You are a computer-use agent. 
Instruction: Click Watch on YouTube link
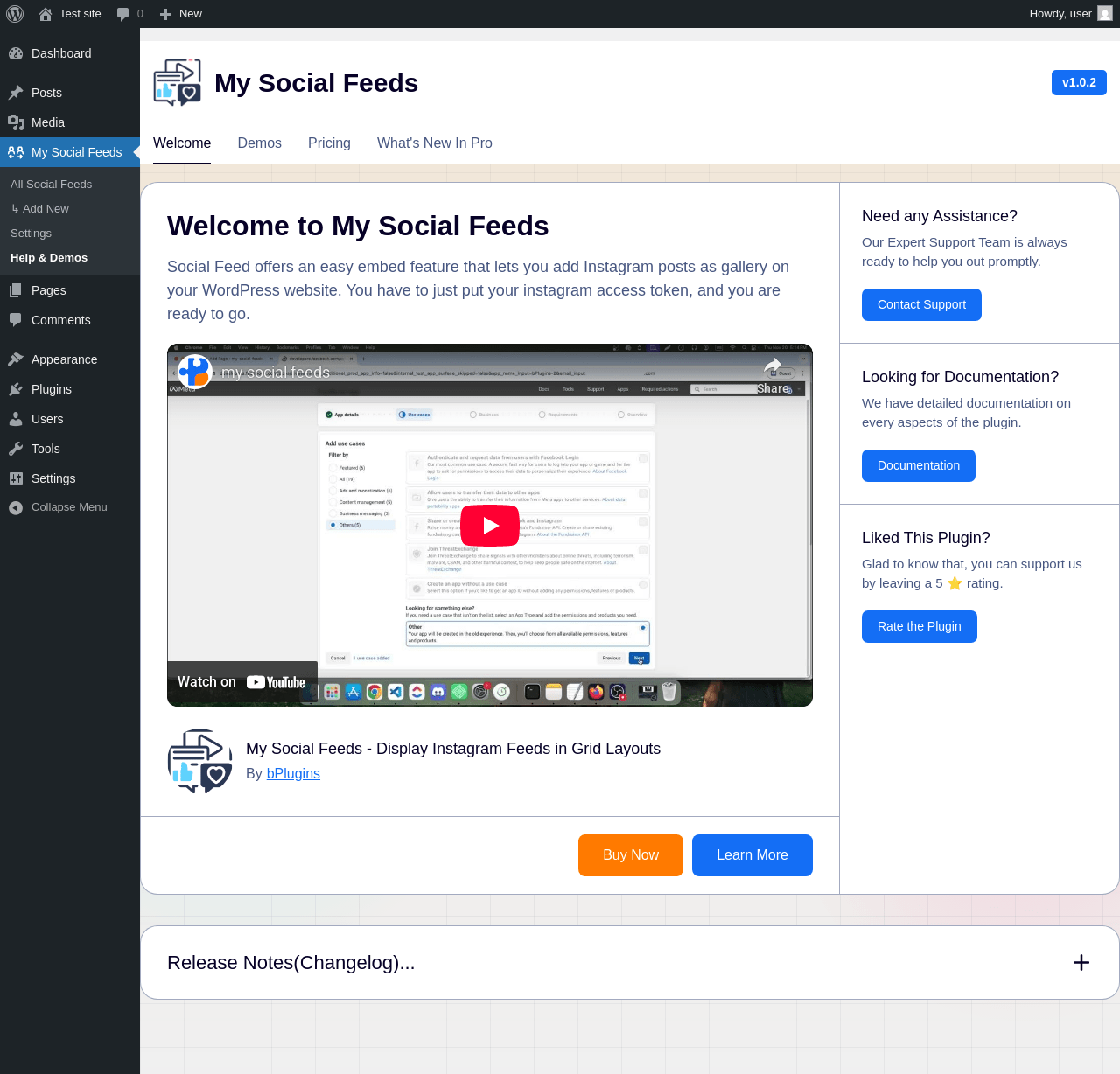tap(241, 682)
